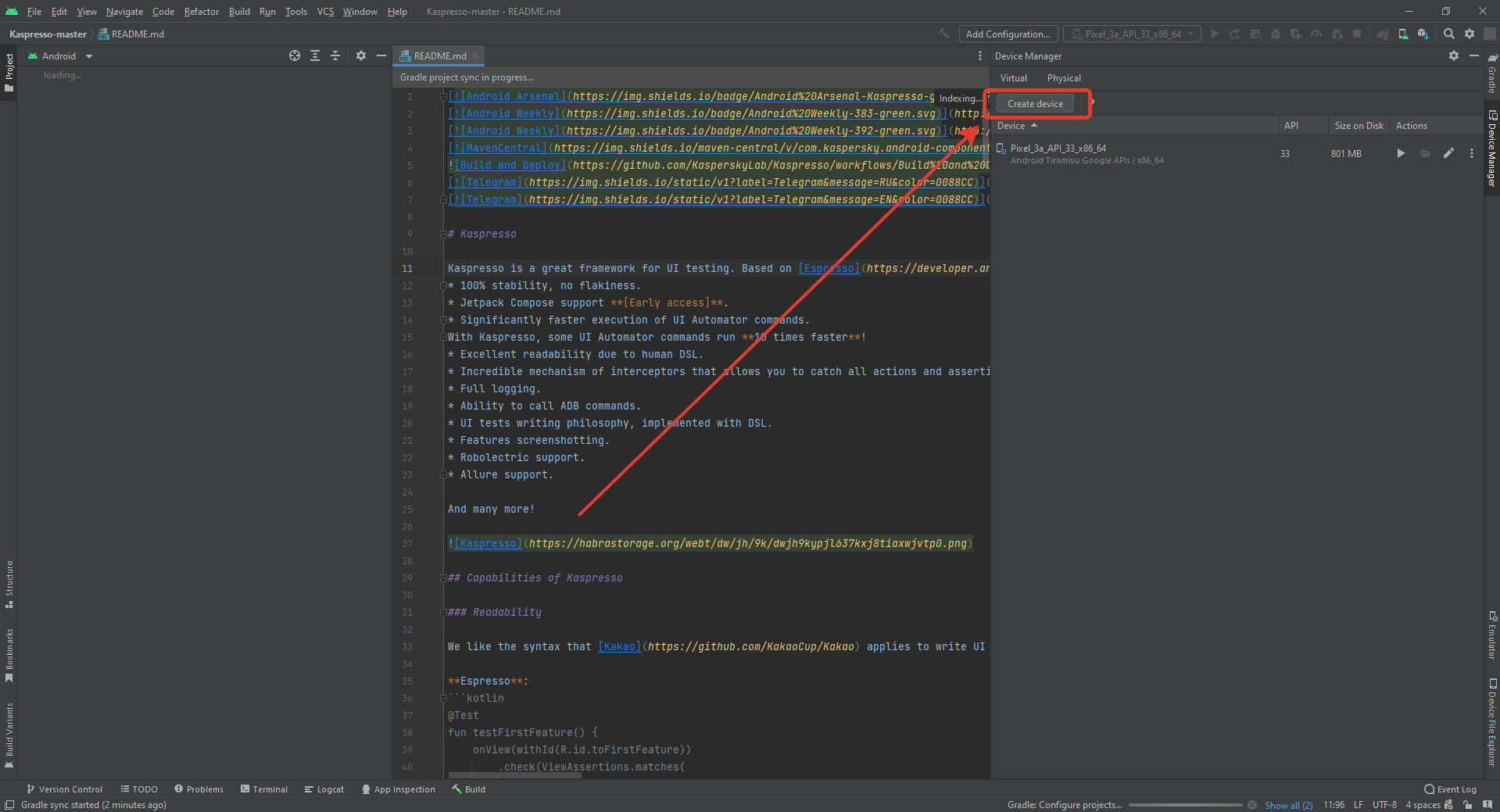The height and width of the screenshot is (812, 1500).
Task: Open the Pixel_3a_API_33_x86_64 device dropdown
Action: coord(1132,34)
